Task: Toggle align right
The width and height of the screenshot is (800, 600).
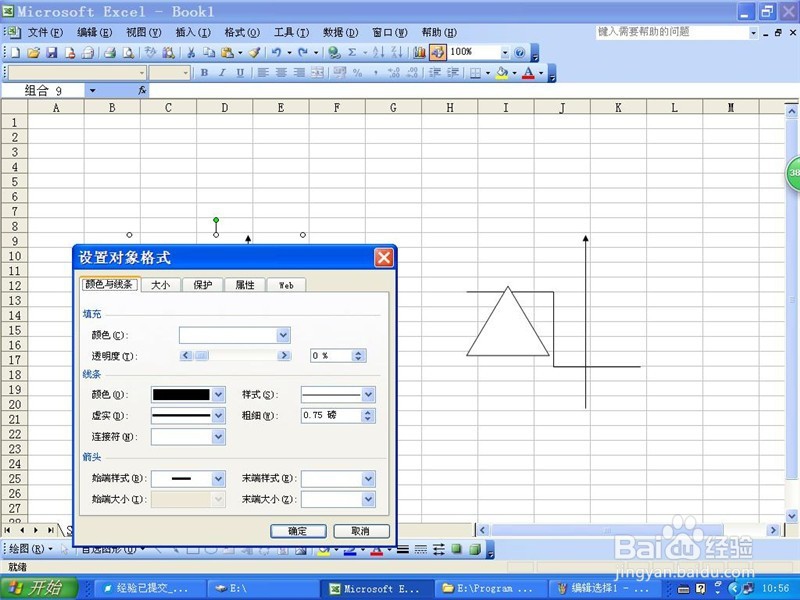Action: [299, 73]
